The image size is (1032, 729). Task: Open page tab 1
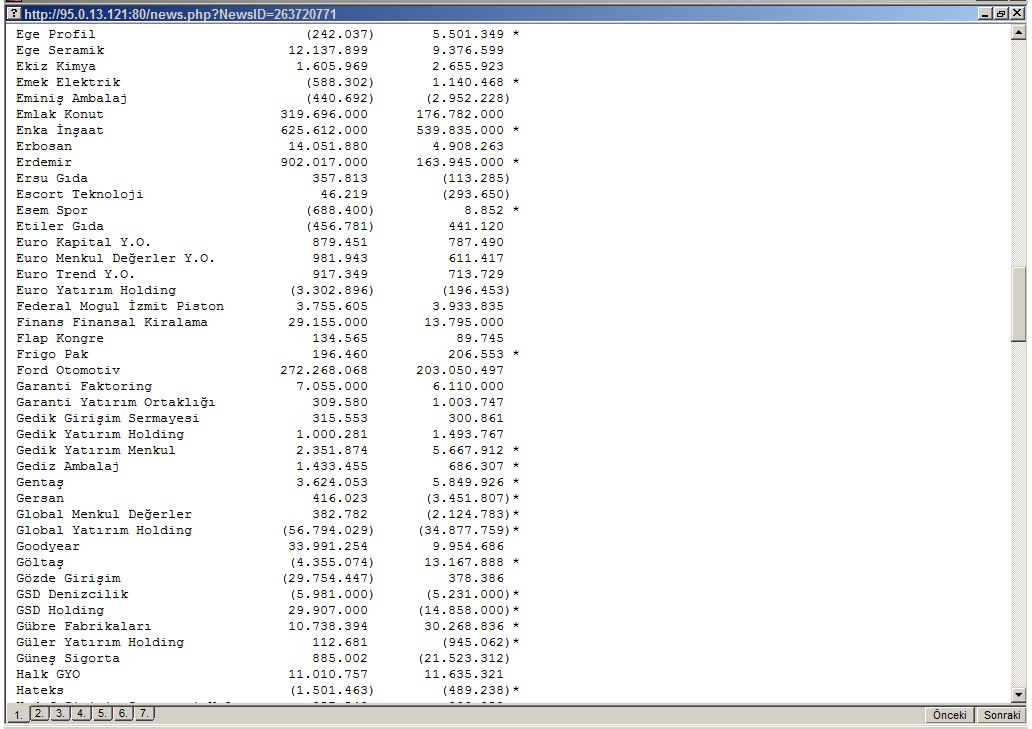pyautogui.click(x=18, y=714)
